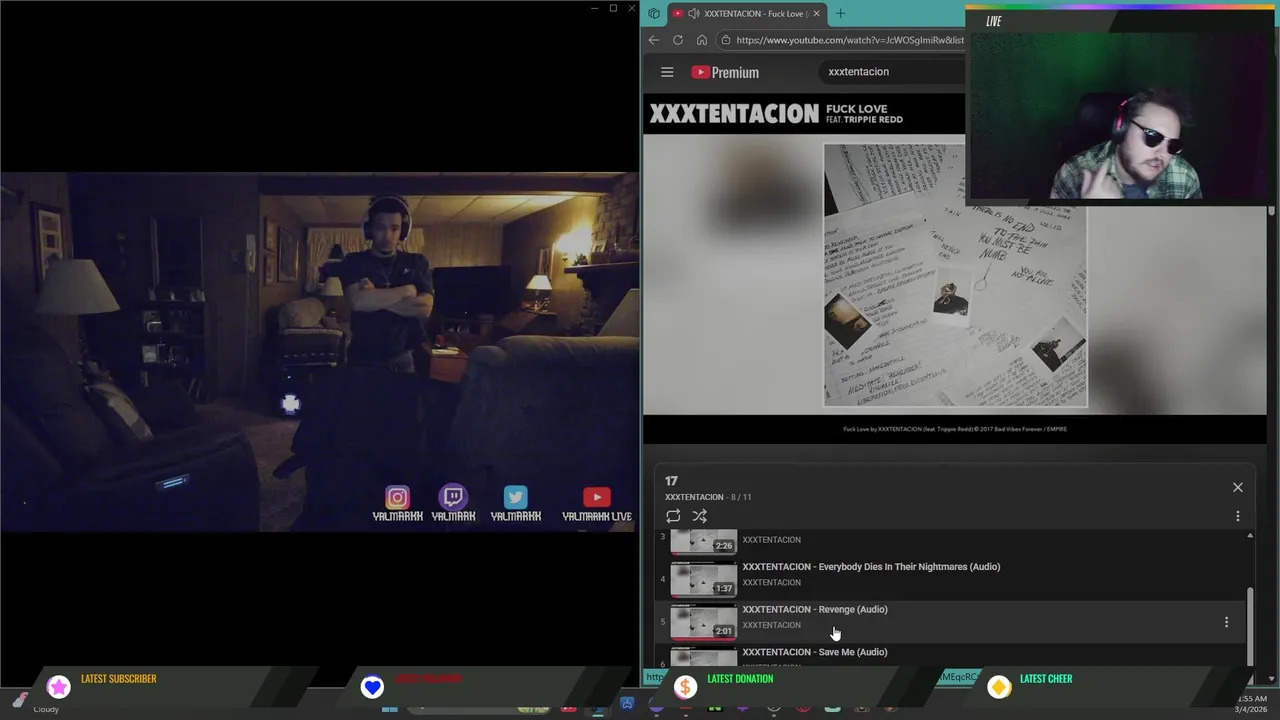Click the Latest Cheer diamond icon
The width and height of the screenshot is (1280, 720).
coord(999,686)
